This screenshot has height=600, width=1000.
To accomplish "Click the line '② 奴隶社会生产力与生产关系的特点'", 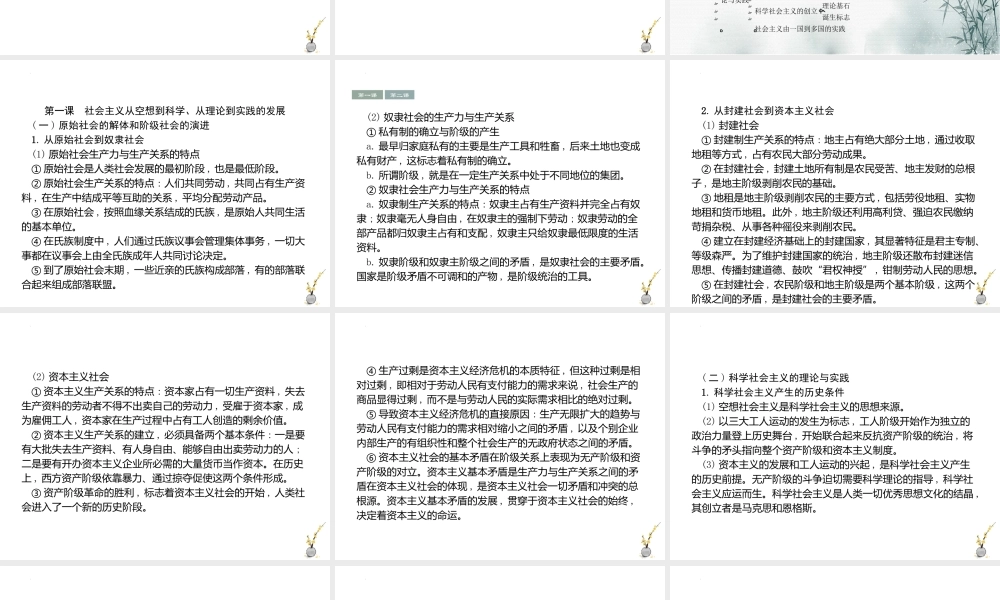I will coord(448,189).
